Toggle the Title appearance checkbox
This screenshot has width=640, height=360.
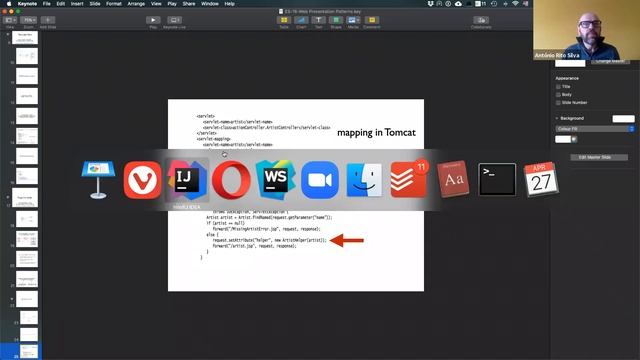558,87
